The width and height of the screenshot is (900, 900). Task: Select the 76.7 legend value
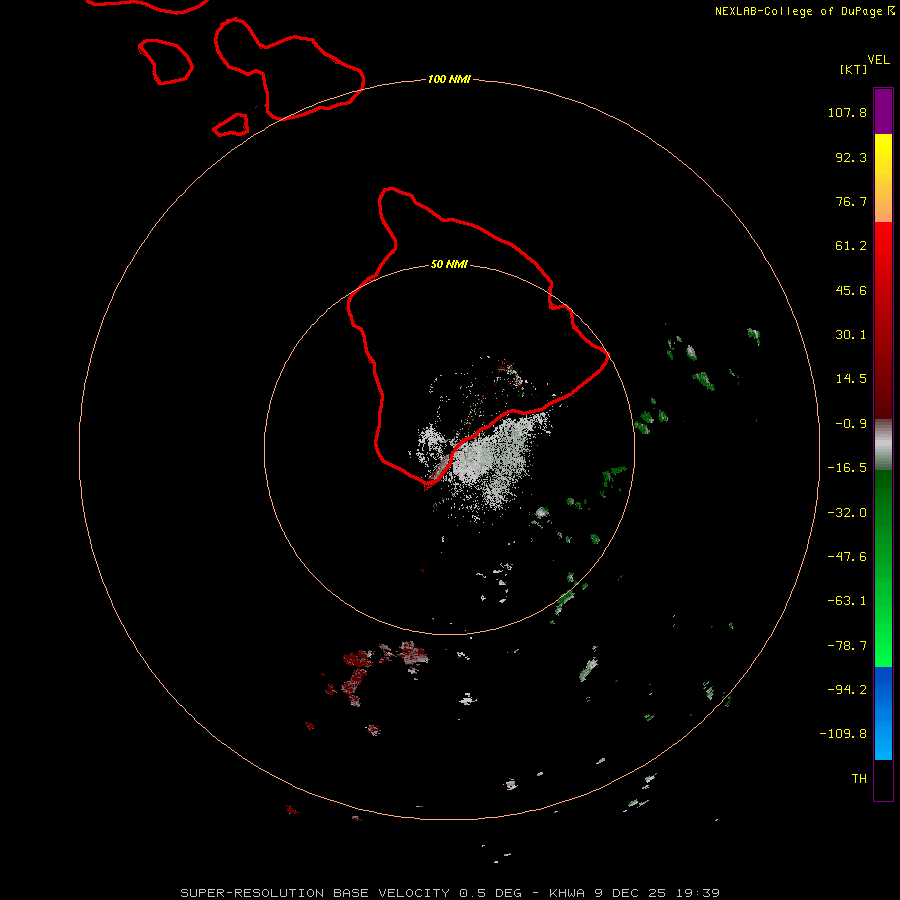(851, 201)
